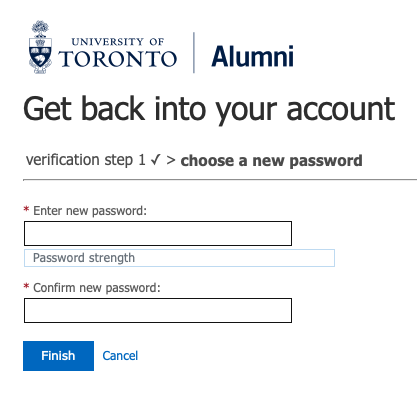Click the vertical divider beside Alumni logo
Image resolution: width=417 pixels, height=401 pixels.
pyautogui.click(x=194, y=52)
